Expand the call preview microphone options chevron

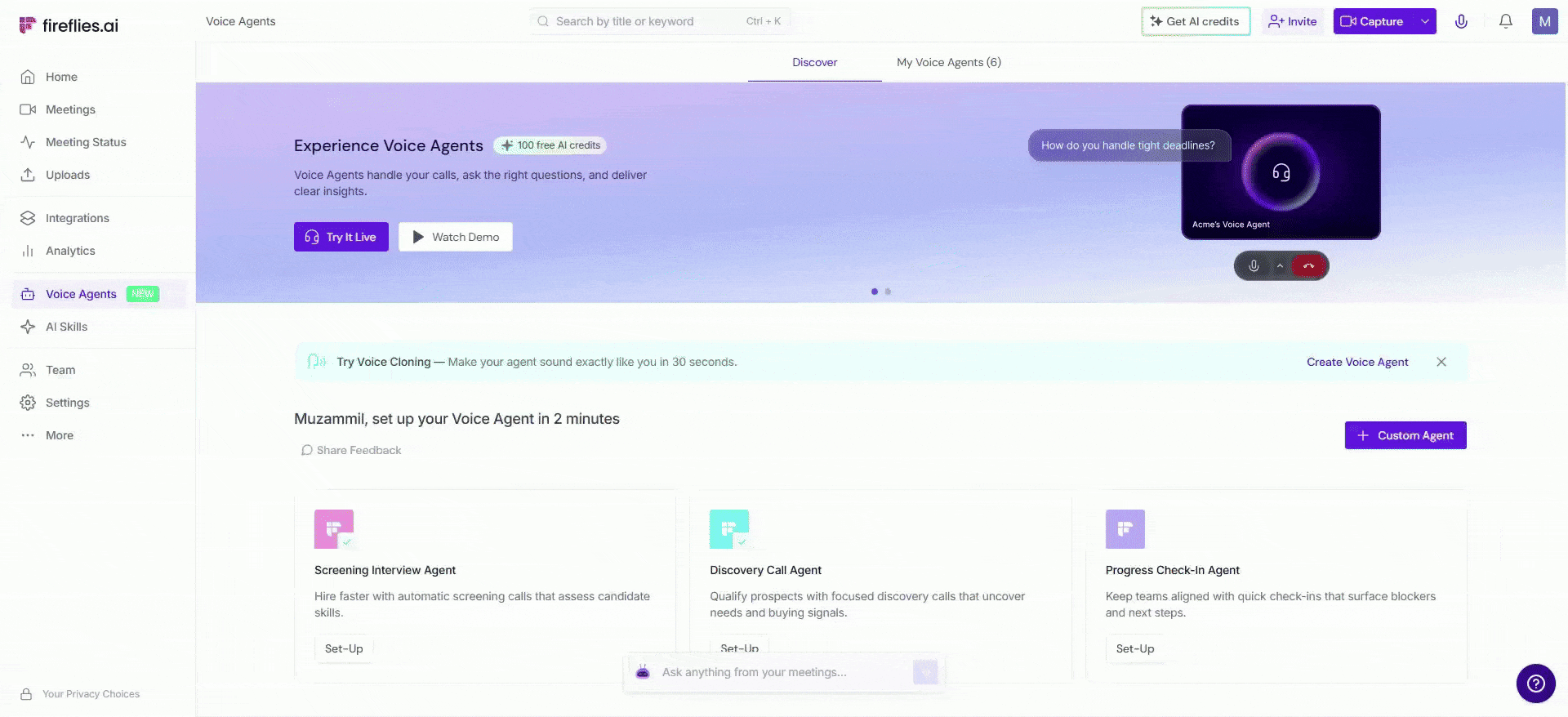click(x=1280, y=265)
